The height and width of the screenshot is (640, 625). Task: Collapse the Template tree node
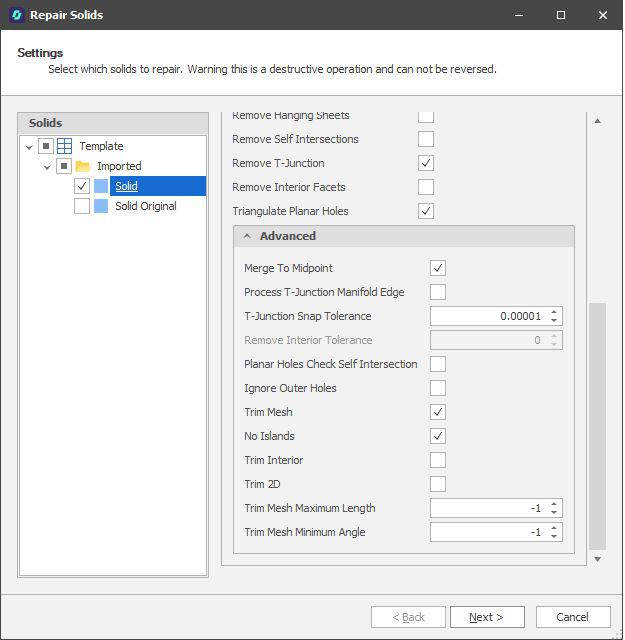tap(29, 147)
